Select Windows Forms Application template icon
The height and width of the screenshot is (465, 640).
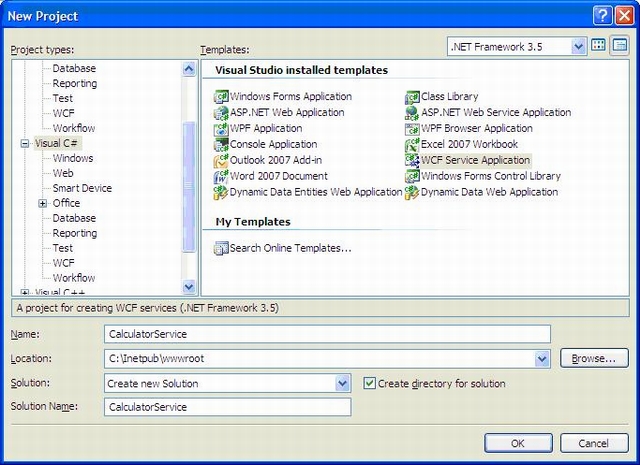tap(221, 97)
